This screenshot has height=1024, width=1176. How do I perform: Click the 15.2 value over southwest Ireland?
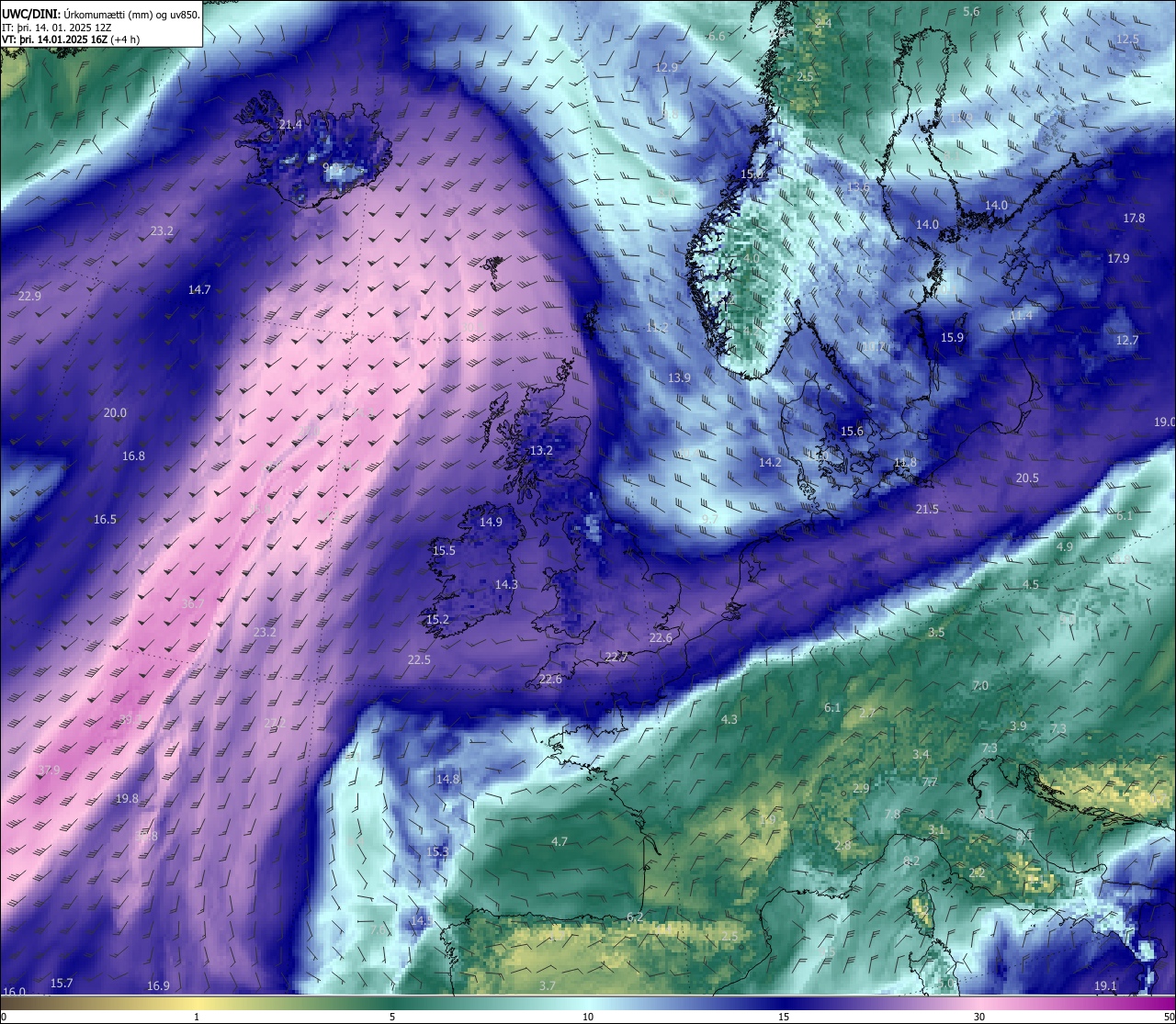[x=437, y=620]
